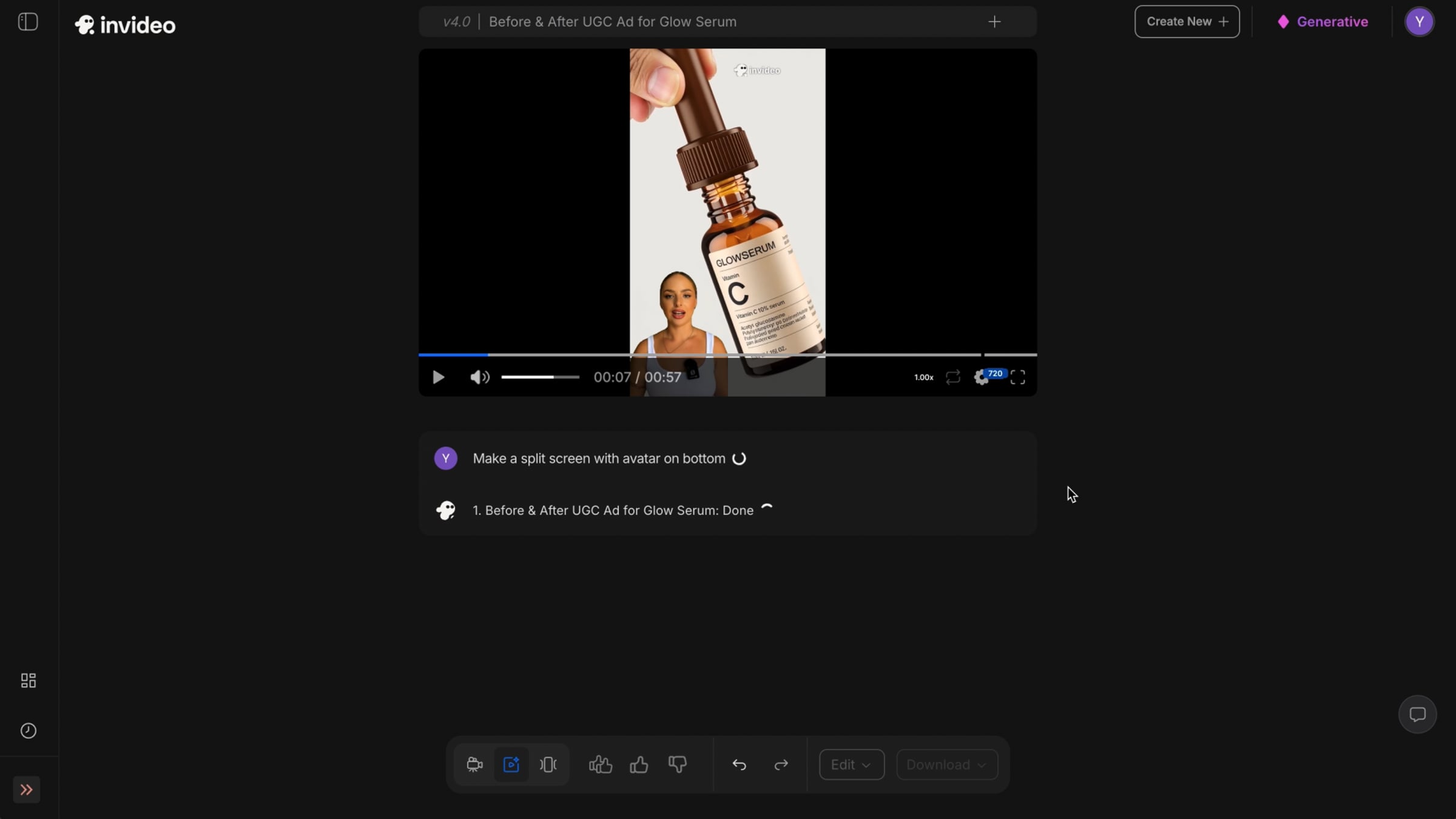Adjust the volume slider
1456x819 pixels.
pos(540,377)
